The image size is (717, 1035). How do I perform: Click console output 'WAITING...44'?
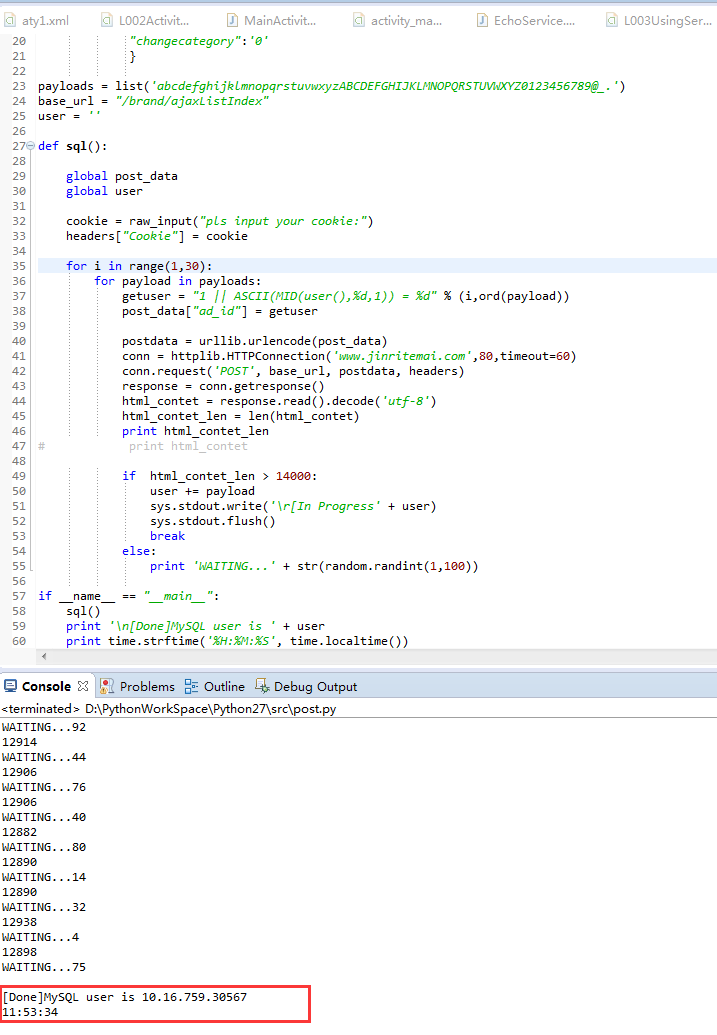tap(44, 757)
